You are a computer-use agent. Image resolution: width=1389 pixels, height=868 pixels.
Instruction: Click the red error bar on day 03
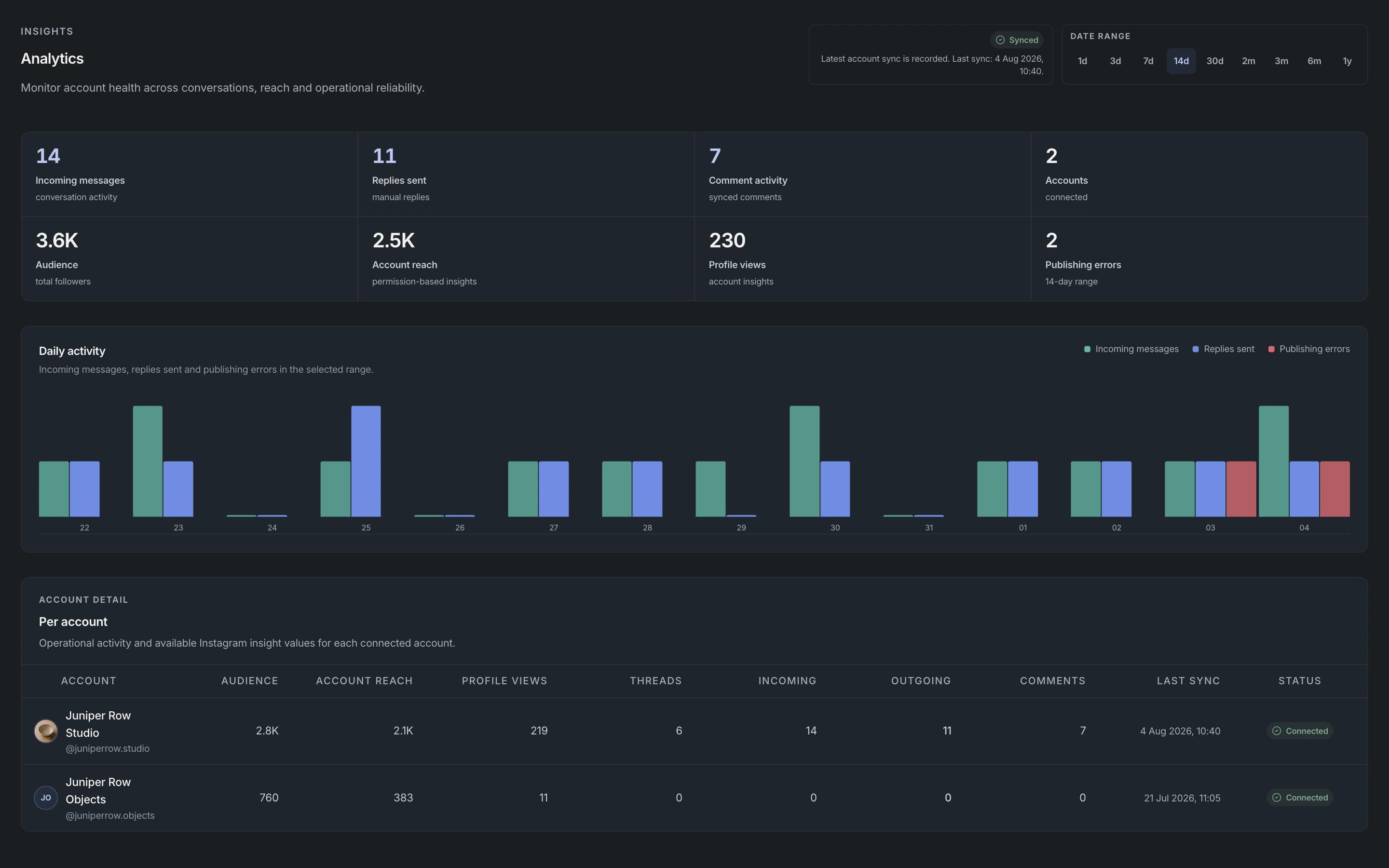pos(1241,489)
